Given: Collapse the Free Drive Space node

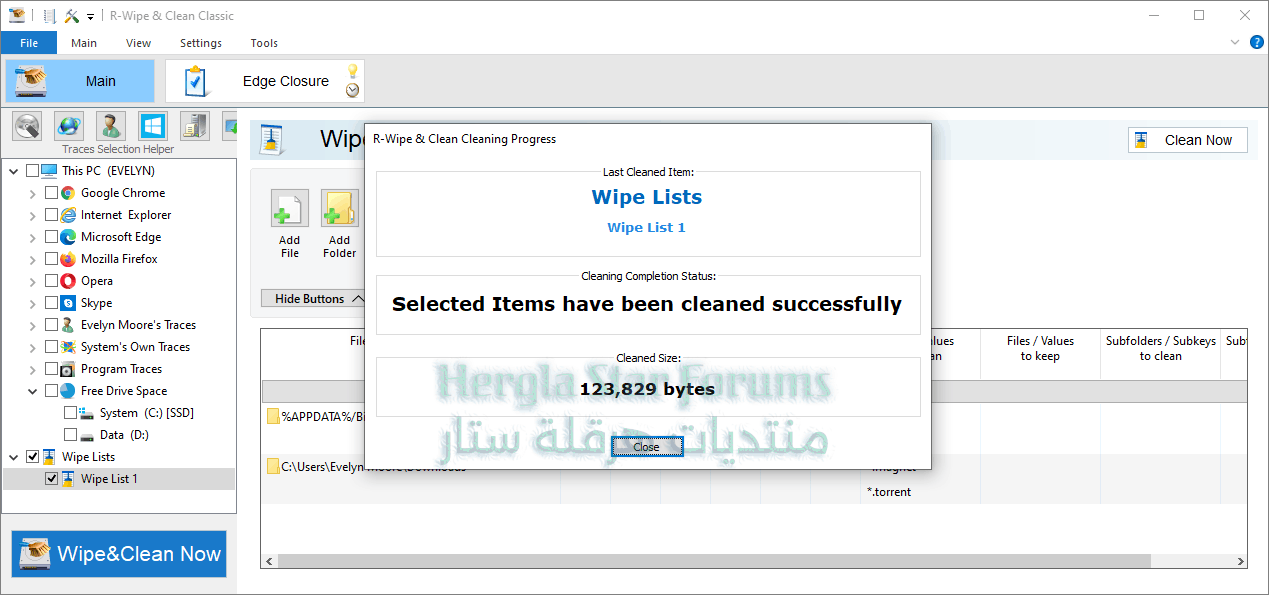Looking at the screenshot, I should [x=33, y=391].
